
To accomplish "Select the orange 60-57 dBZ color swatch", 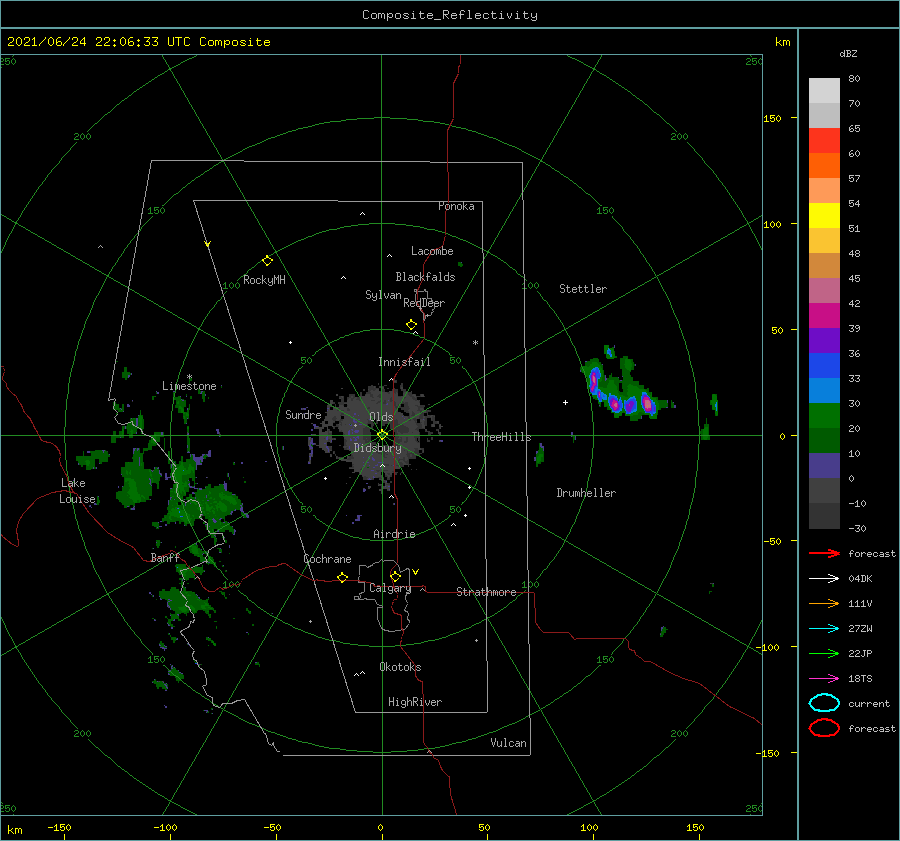I will (824, 166).
